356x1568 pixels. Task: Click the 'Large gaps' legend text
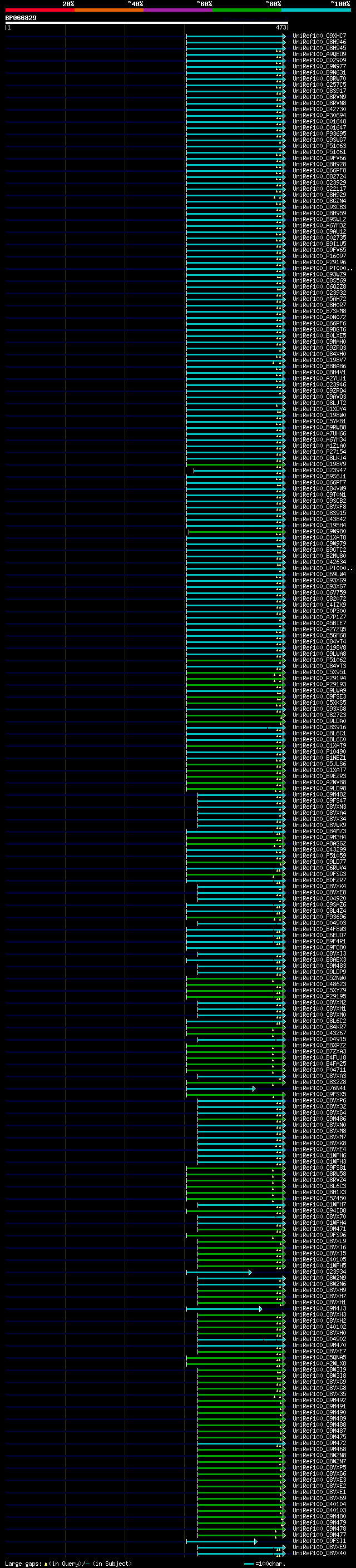23,1564
